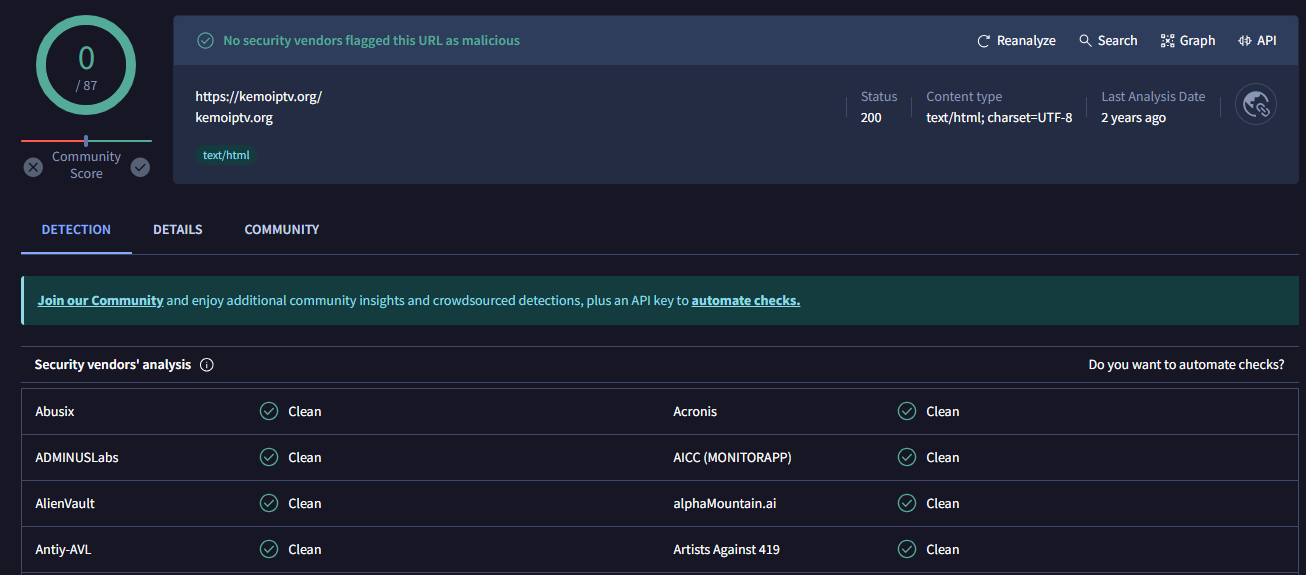Follow the automate checks link
The image size is (1306, 575).
click(x=746, y=300)
